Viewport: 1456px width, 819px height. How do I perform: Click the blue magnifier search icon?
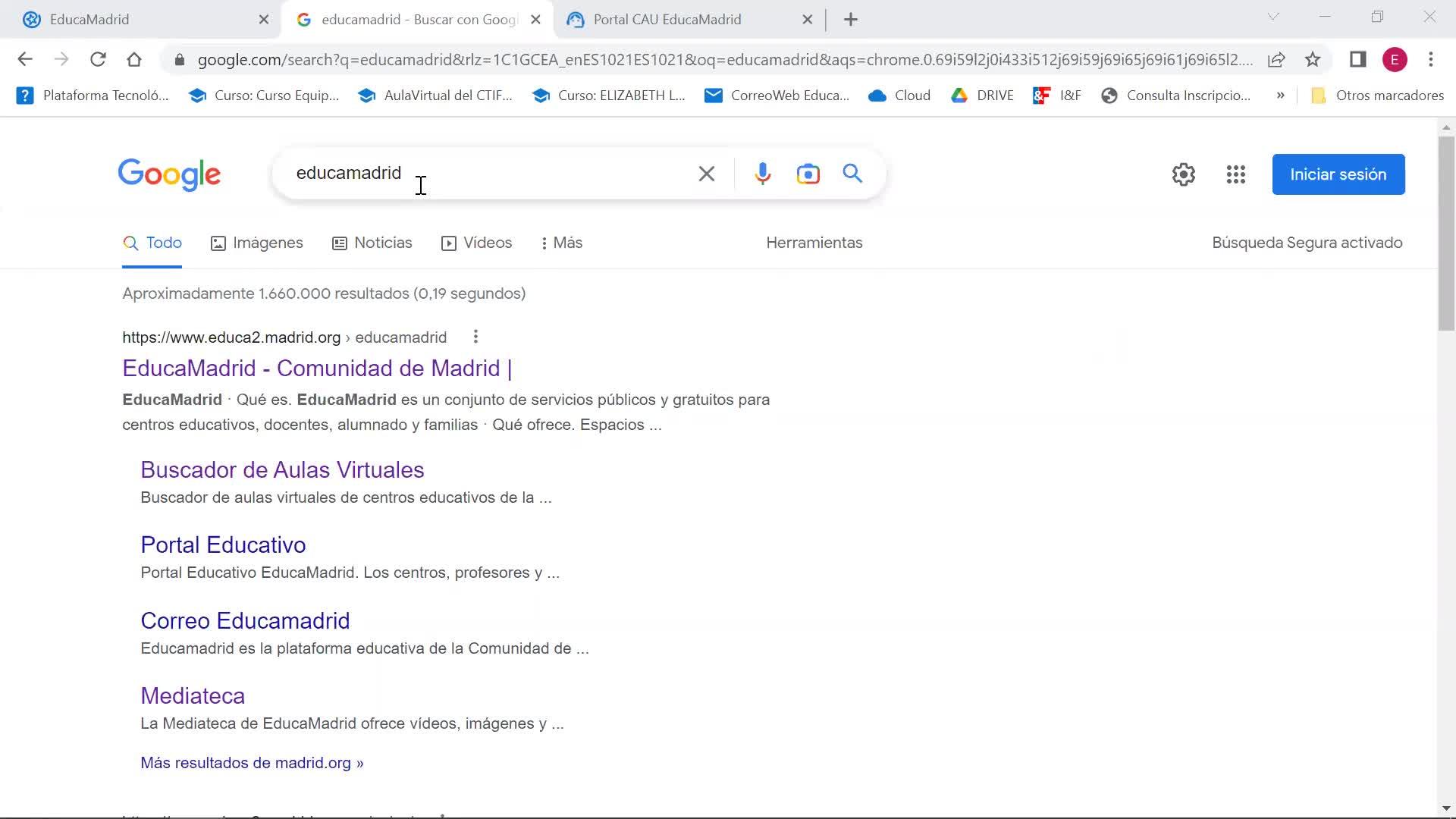click(852, 174)
